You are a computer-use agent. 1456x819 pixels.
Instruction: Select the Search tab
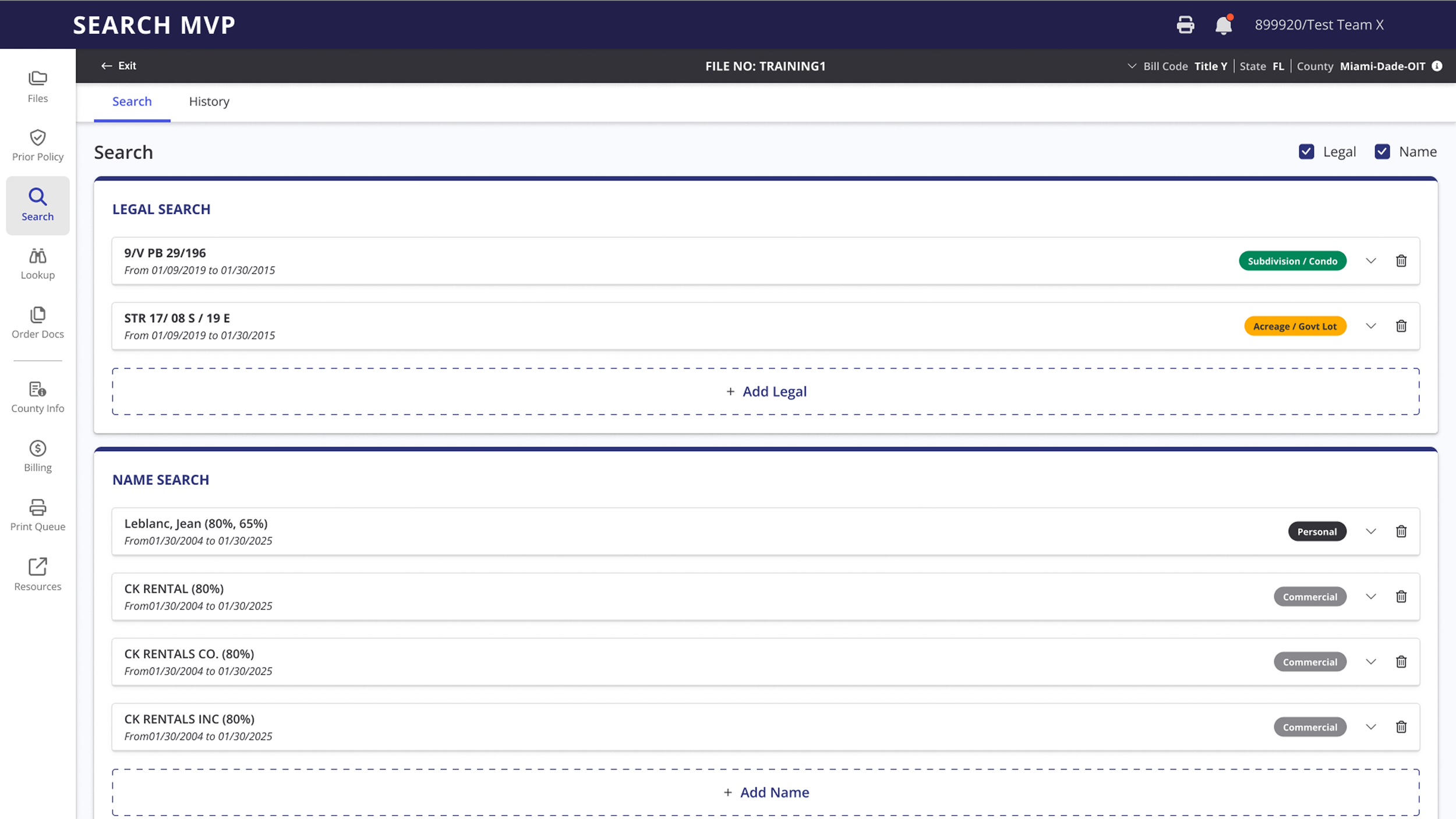(x=132, y=102)
